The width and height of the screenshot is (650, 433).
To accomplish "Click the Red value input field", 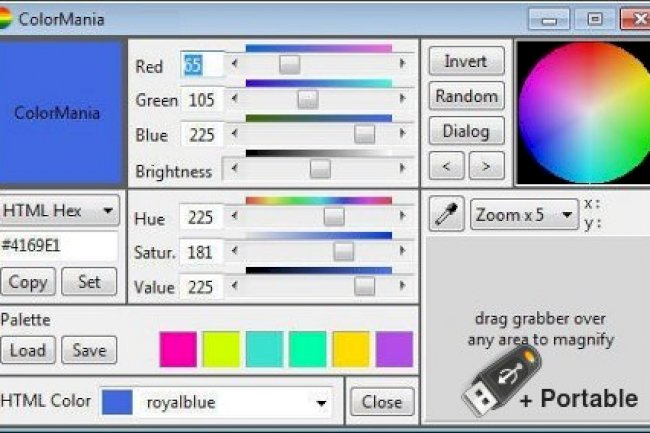I will 201,66.
